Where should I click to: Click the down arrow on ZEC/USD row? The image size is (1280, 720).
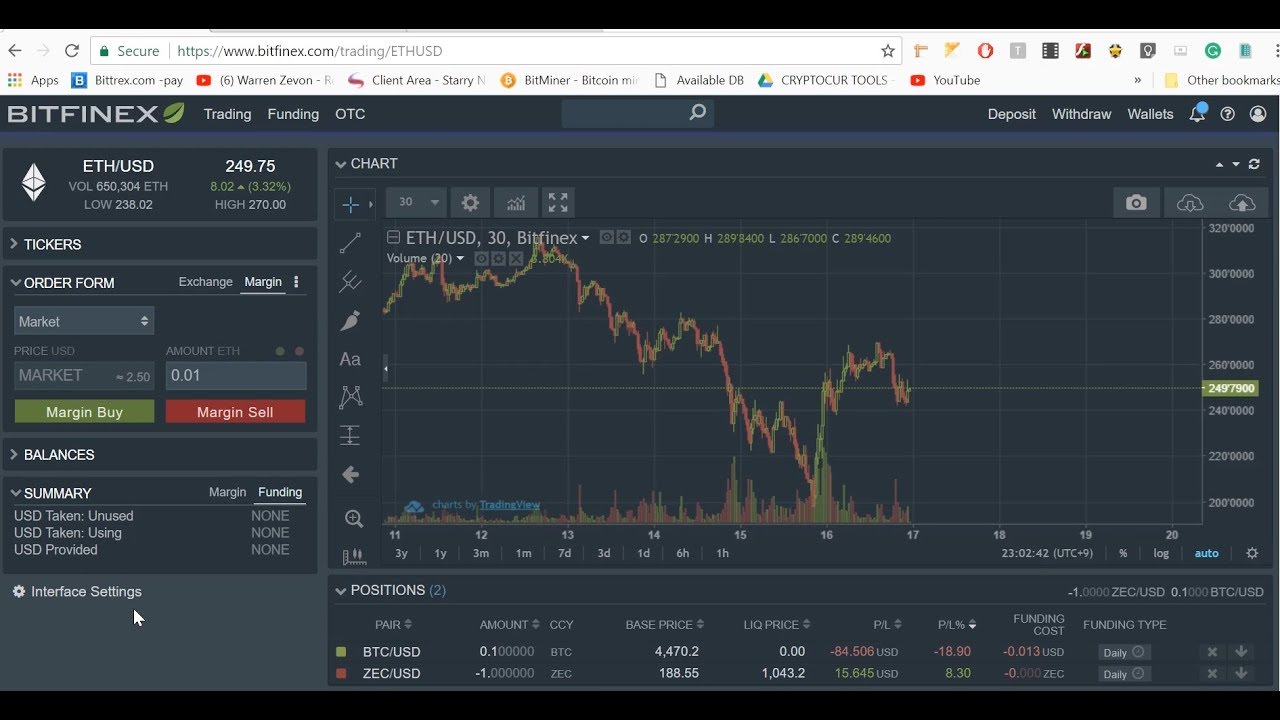(x=1241, y=673)
